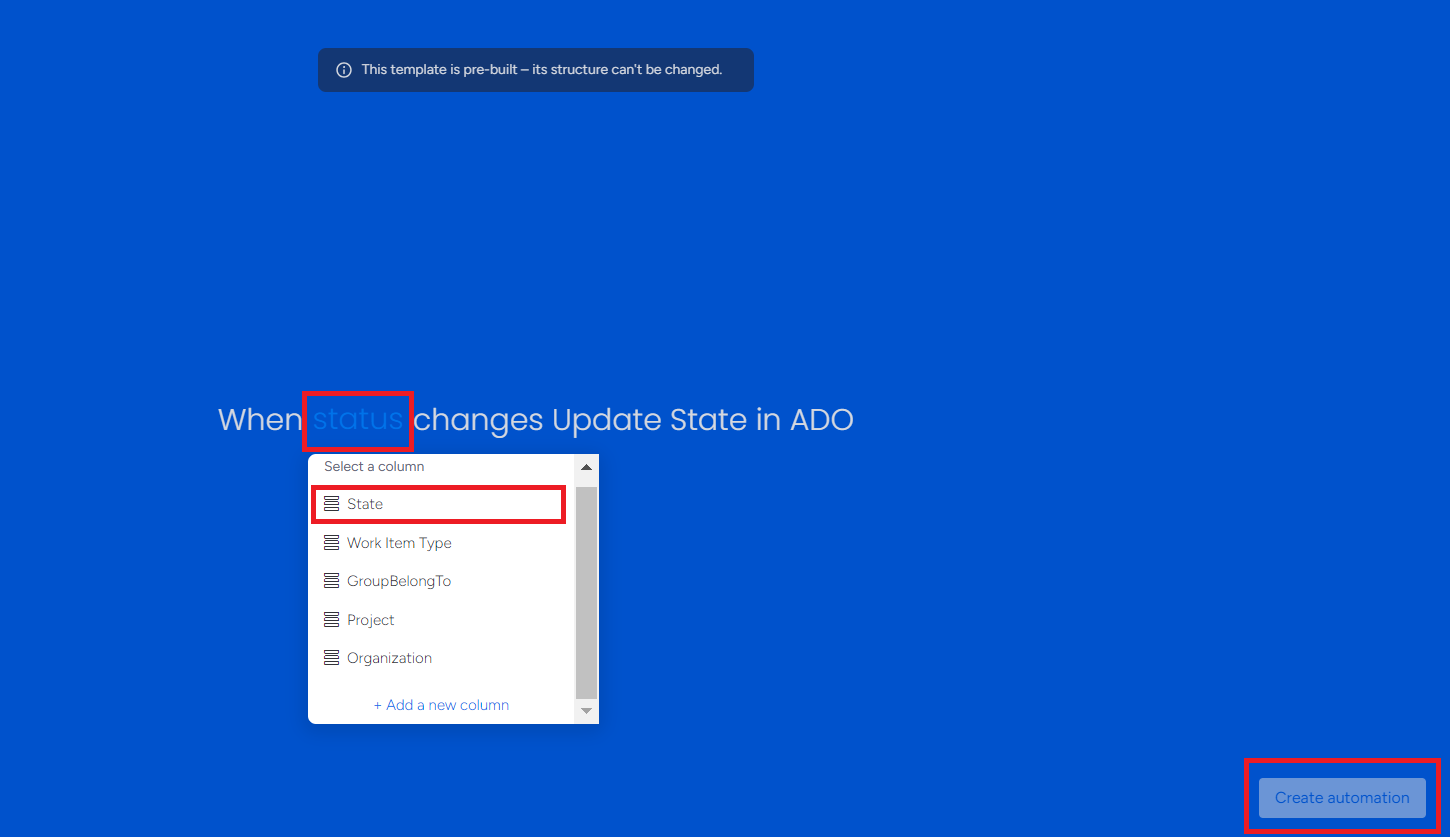Image resolution: width=1450 pixels, height=837 pixels.
Task: Click the column list scrollbar thumb
Action: 587,591
